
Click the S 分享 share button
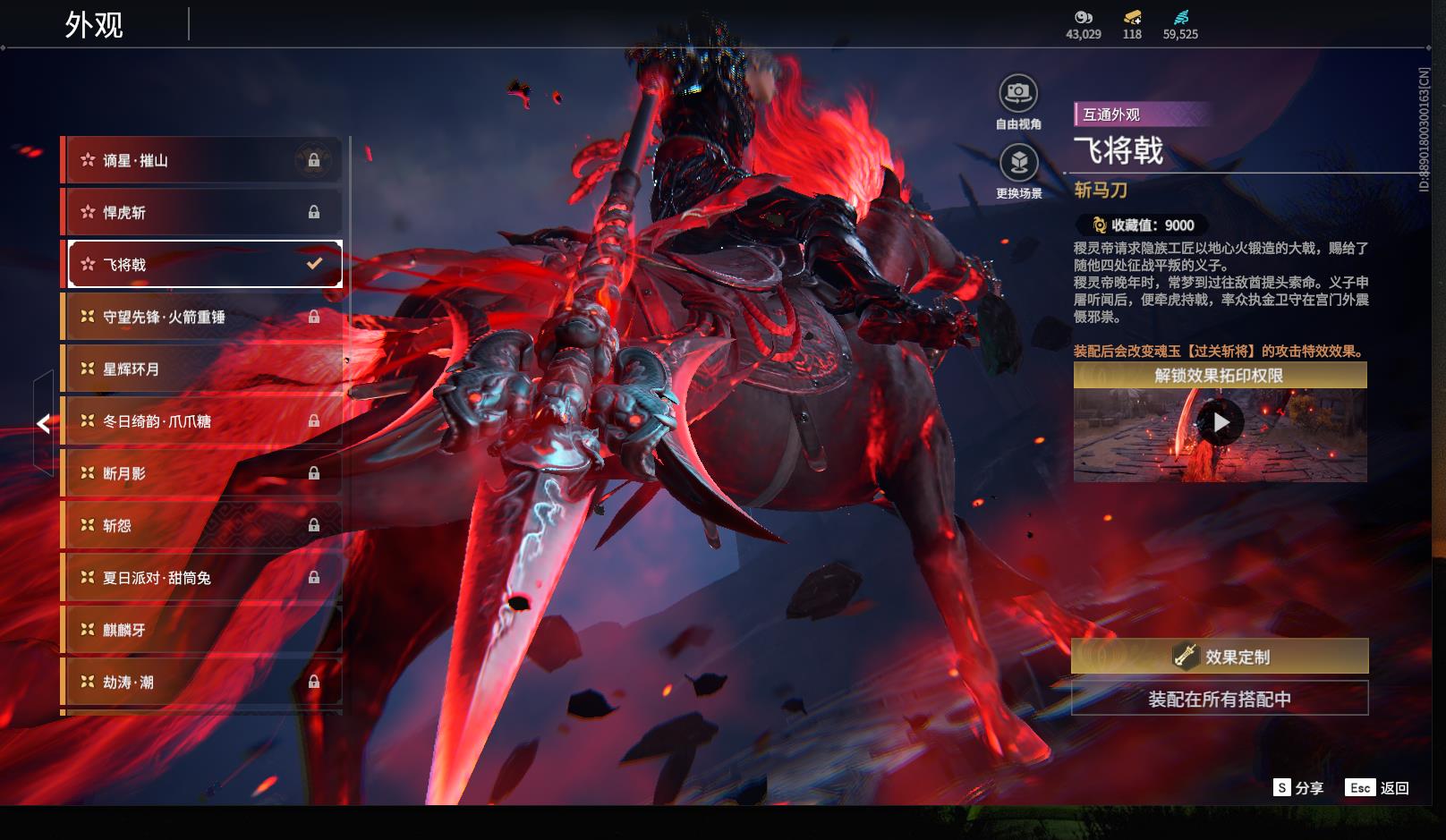point(1298,788)
